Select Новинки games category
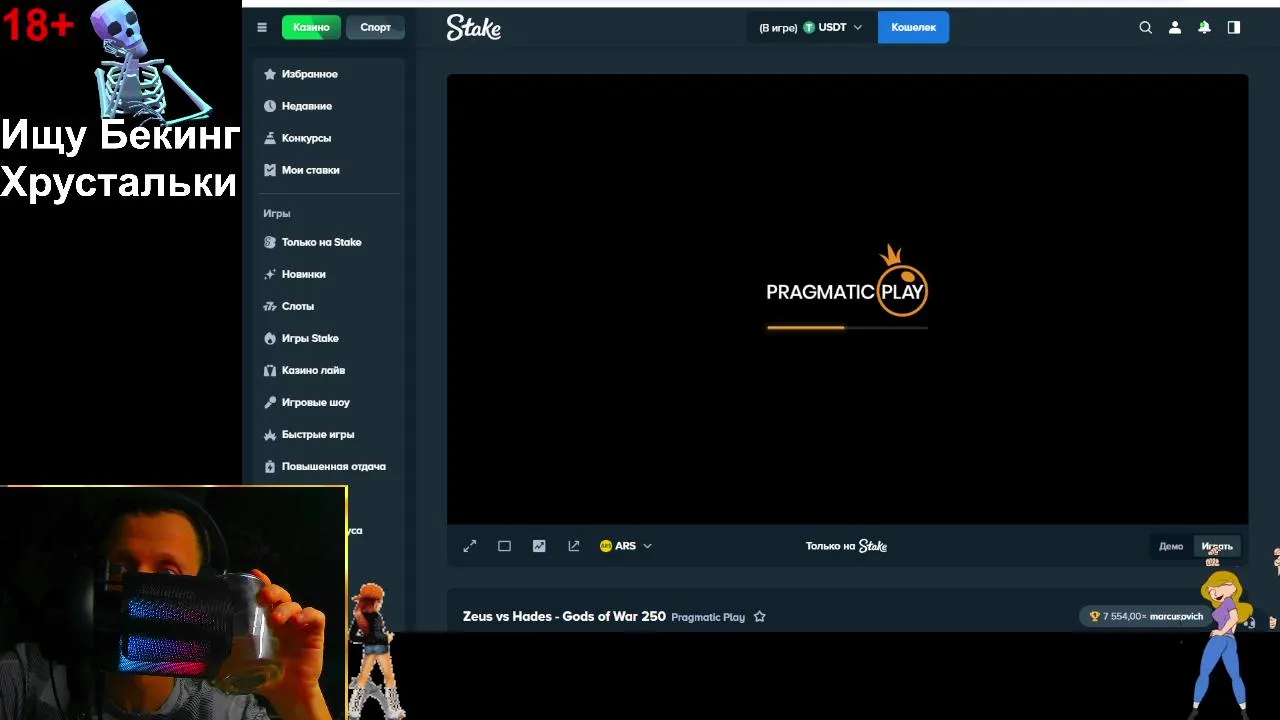The image size is (1280, 720). tap(330, 274)
